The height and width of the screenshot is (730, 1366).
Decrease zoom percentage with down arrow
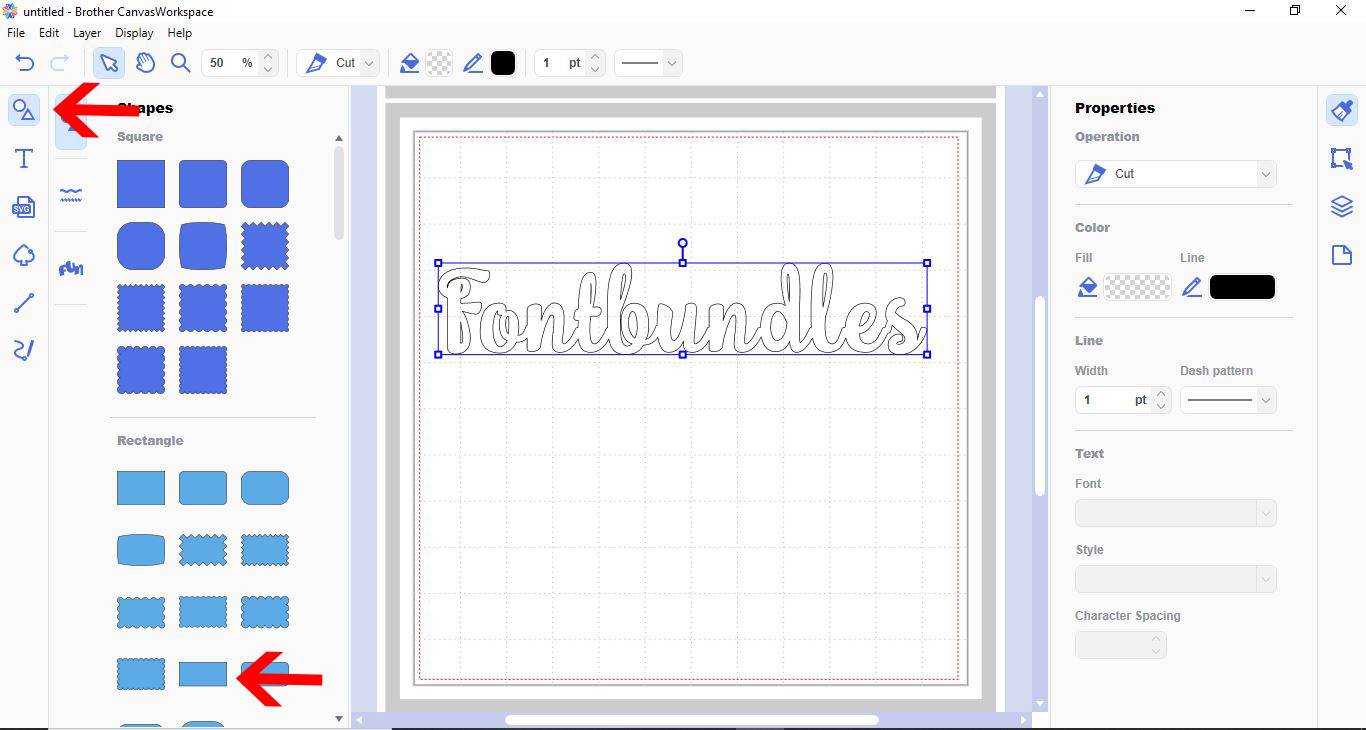pos(268,70)
